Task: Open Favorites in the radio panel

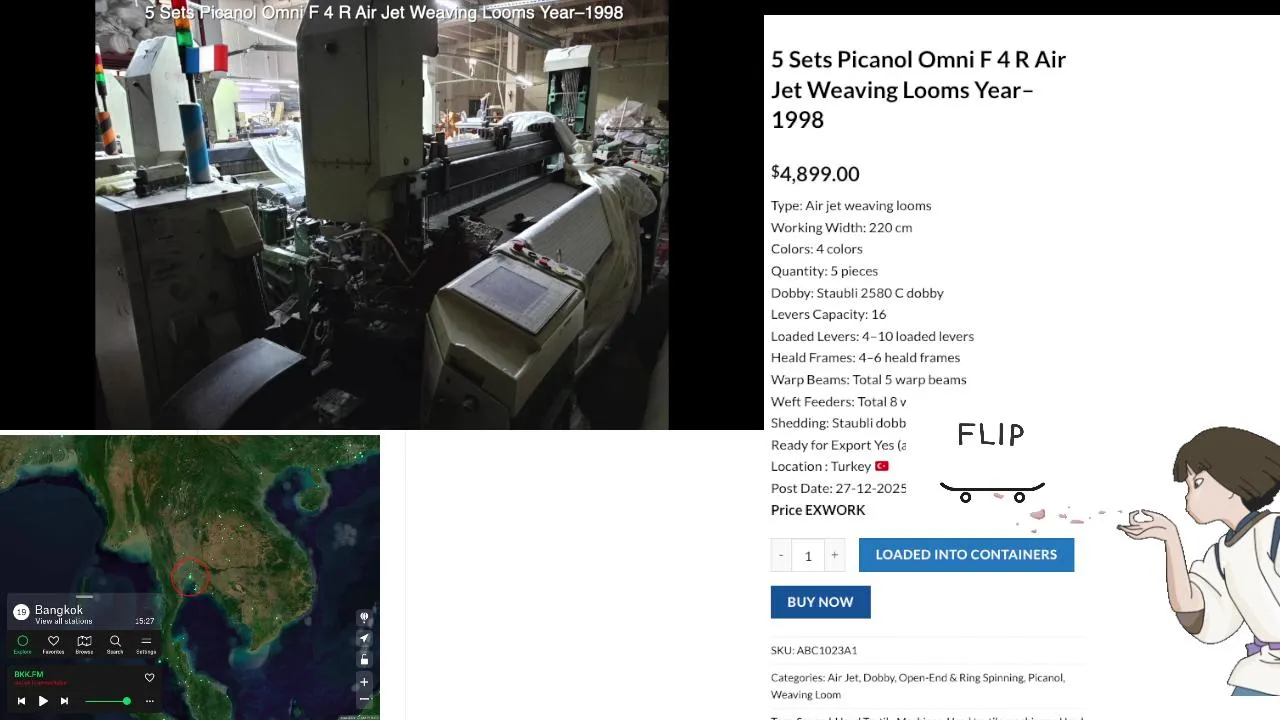Action: pos(53,644)
